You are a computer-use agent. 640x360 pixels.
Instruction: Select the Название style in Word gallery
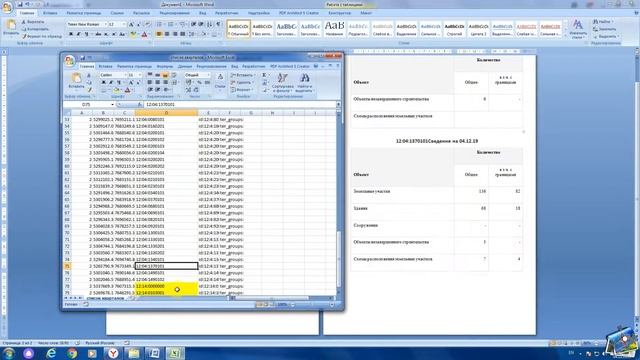pos(334,29)
